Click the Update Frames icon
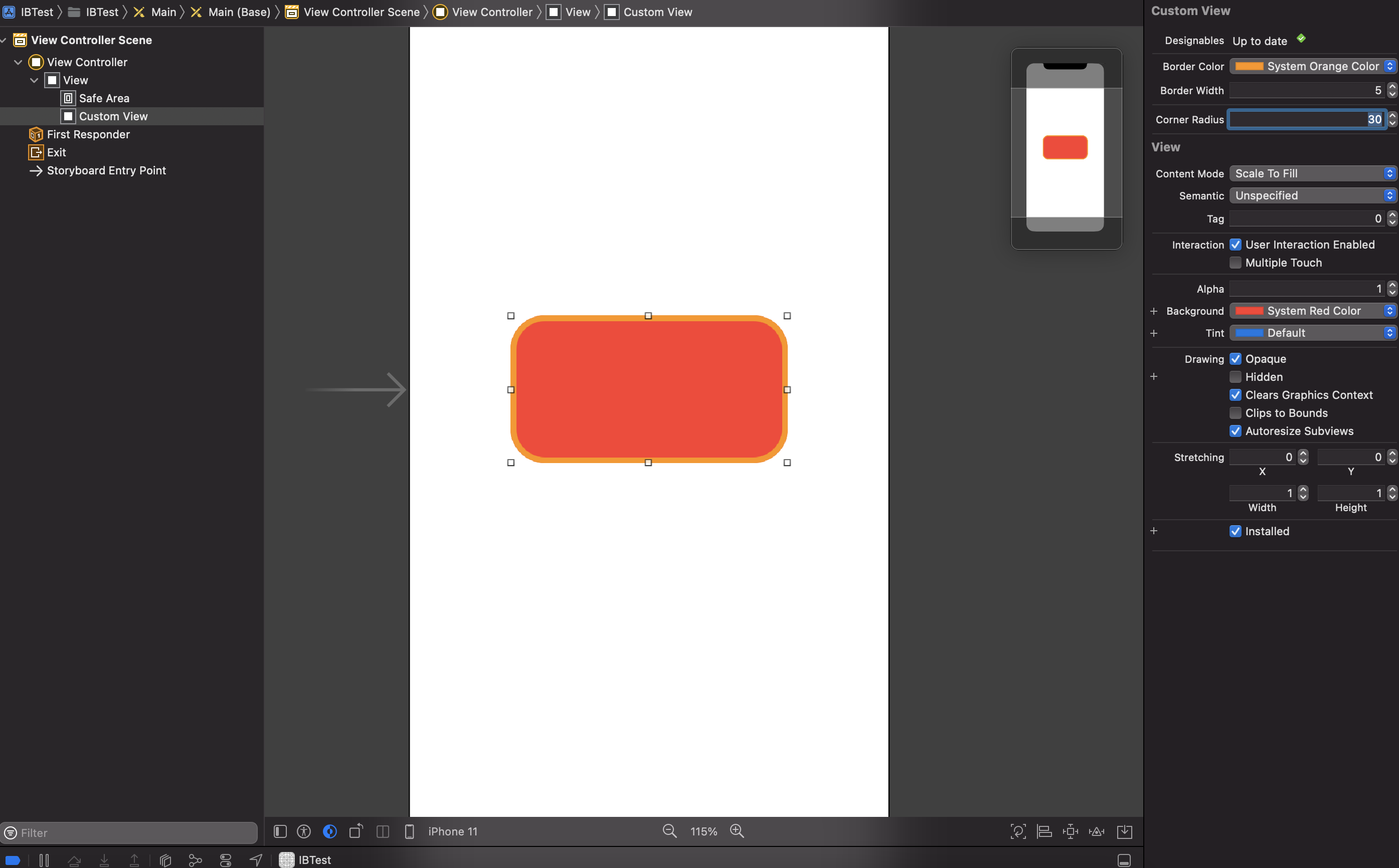Viewport: 1399px width, 868px height. tap(1018, 831)
